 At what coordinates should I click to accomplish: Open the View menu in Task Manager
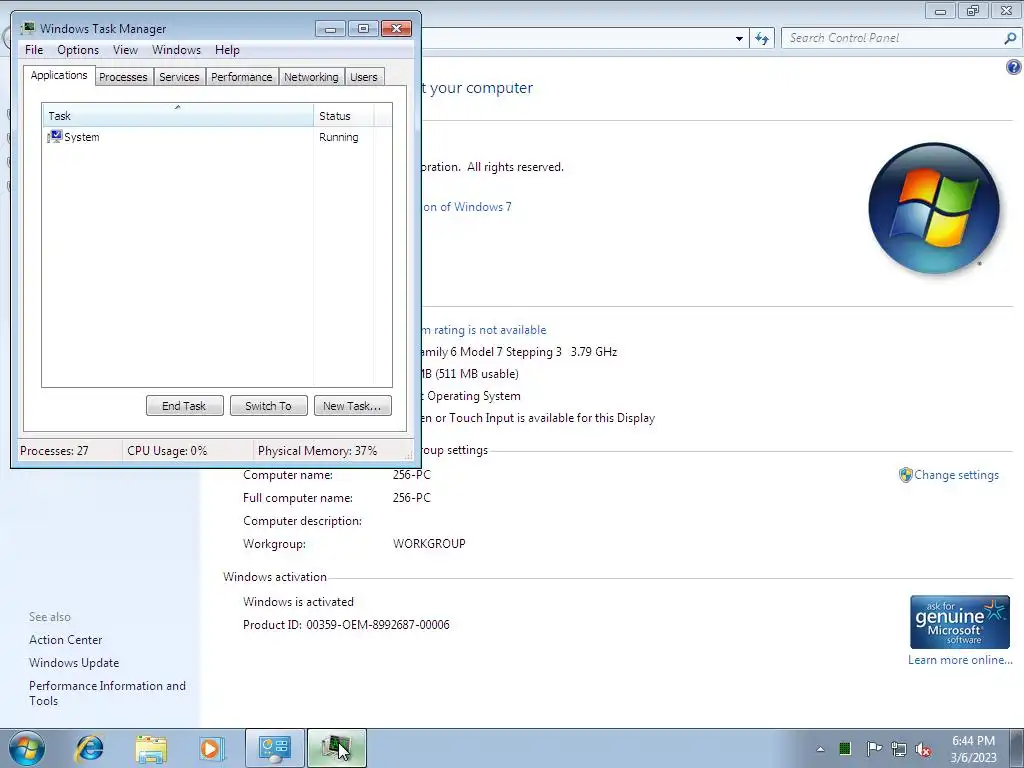point(125,50)
